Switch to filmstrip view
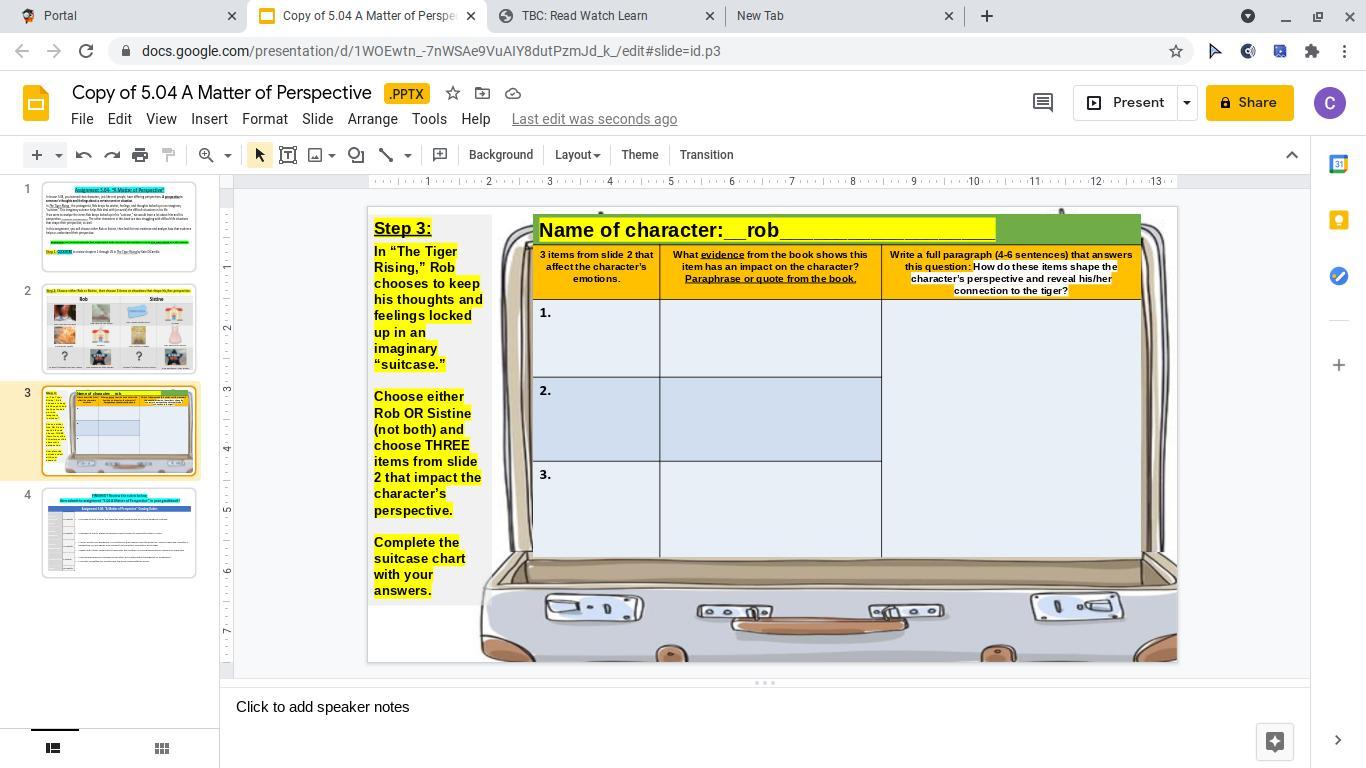Screen dimensions: 1366x768 54,748
